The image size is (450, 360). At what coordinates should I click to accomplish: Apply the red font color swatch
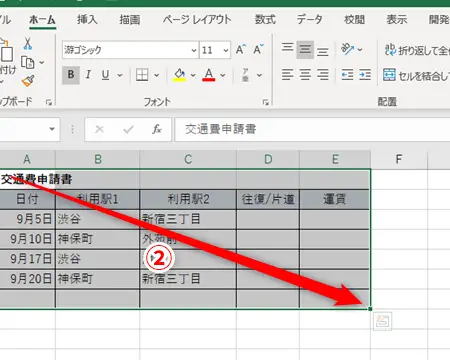[209, 75]
